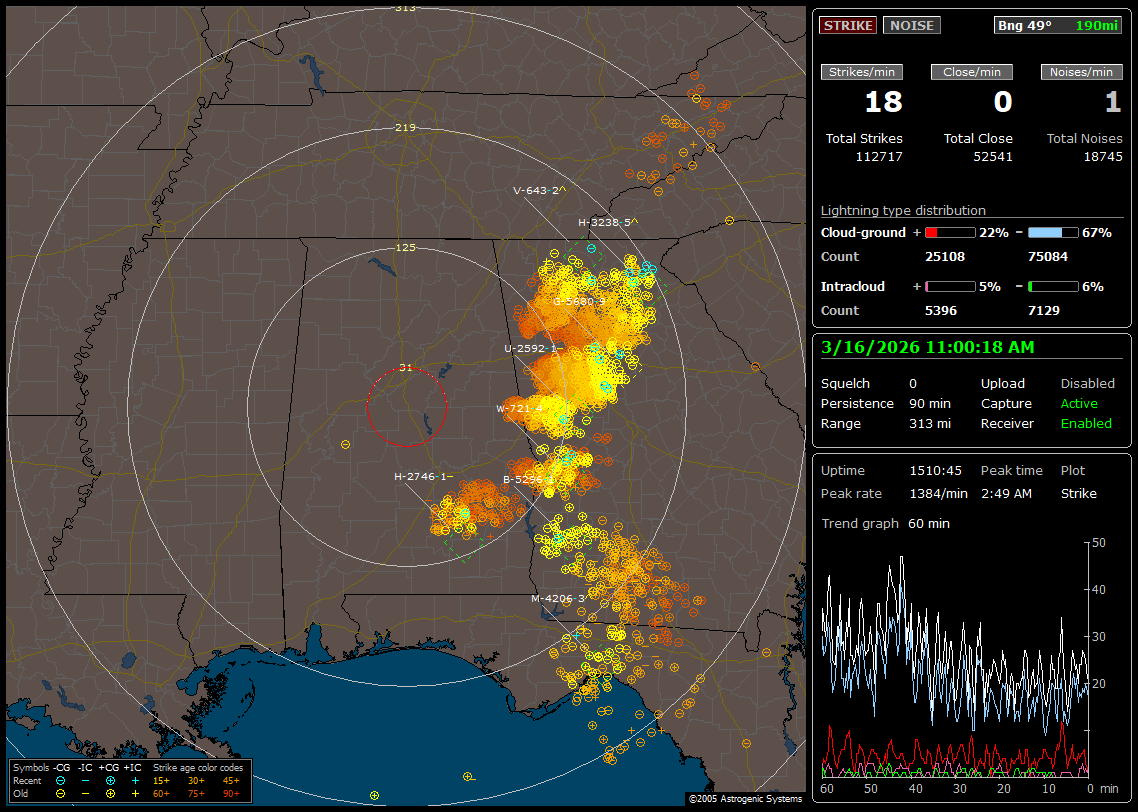Select storm cell label H-2746-1
This screenshot has height=812, width=1138.
[x=422, y=477]
